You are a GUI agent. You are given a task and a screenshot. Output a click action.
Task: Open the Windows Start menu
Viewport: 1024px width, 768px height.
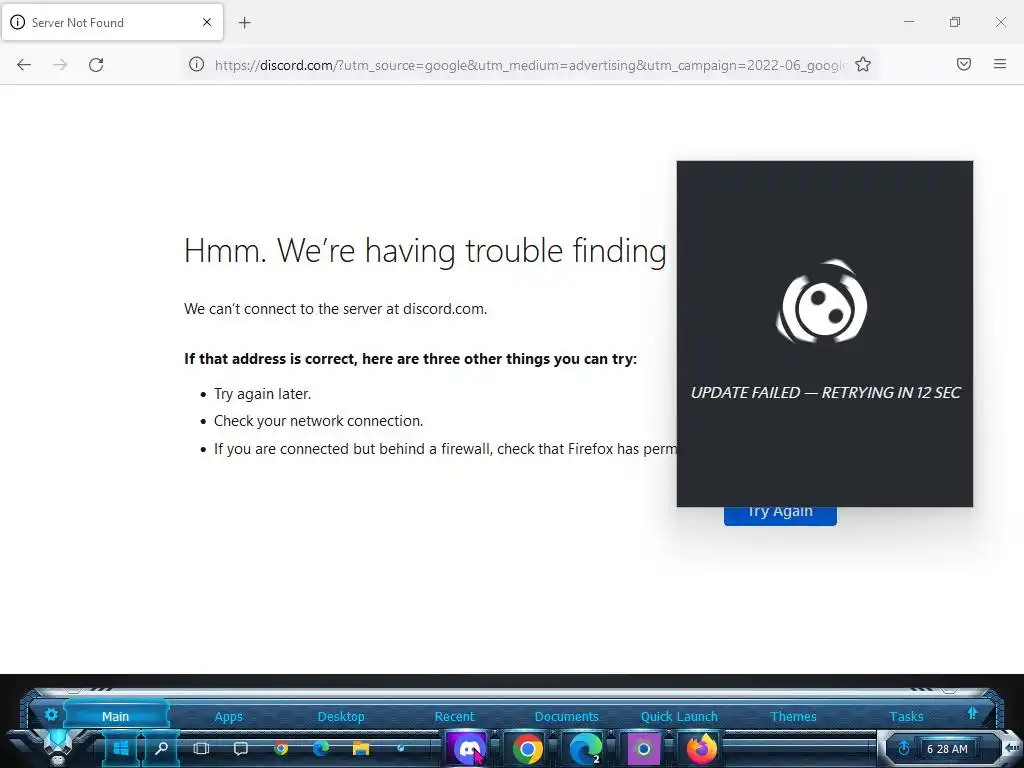[x=121, y=748]
